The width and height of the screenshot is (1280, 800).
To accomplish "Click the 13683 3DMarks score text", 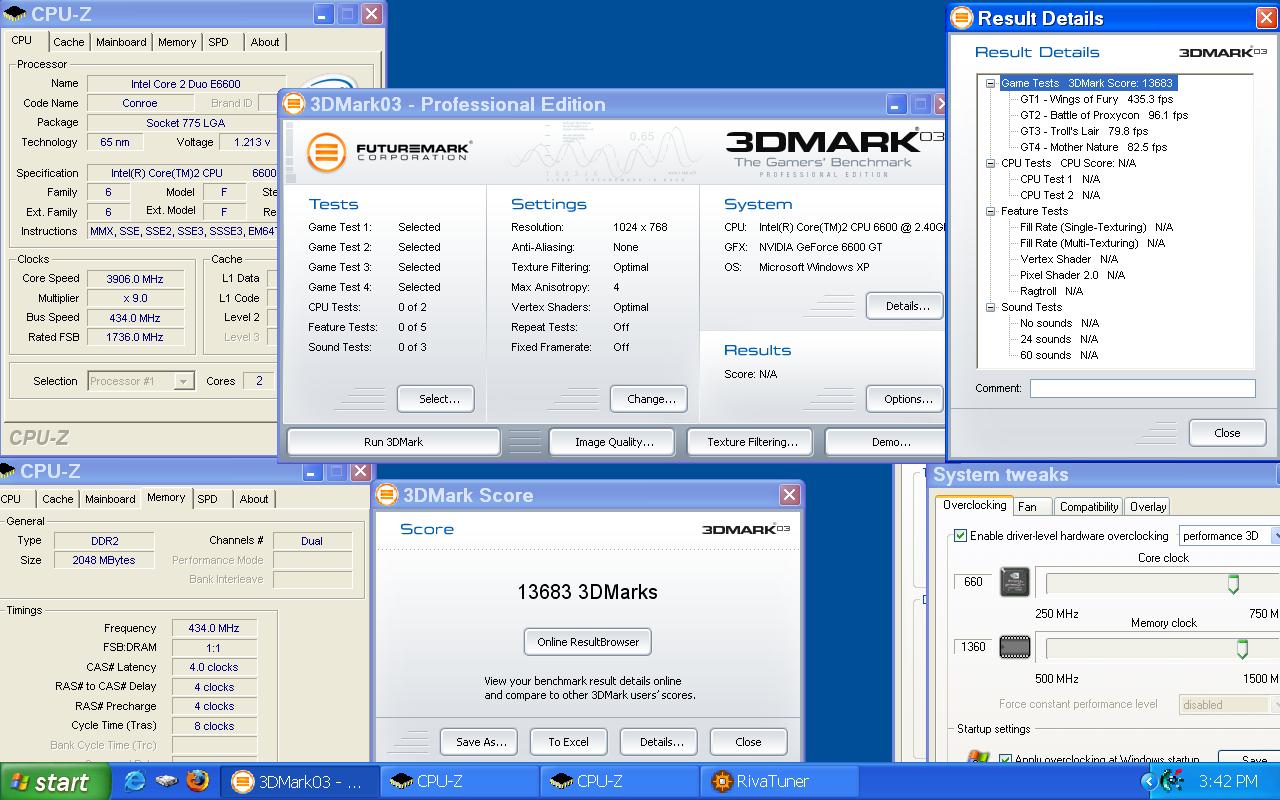I will click(587, 592).
